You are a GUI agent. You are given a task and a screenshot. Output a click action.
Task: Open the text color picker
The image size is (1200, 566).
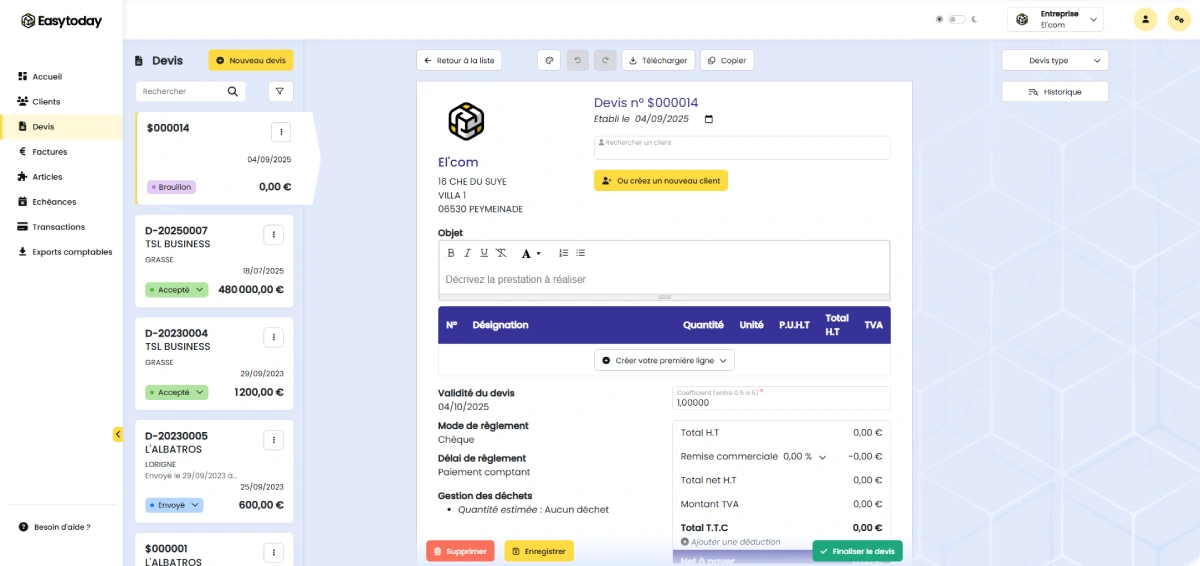point(531,253)
